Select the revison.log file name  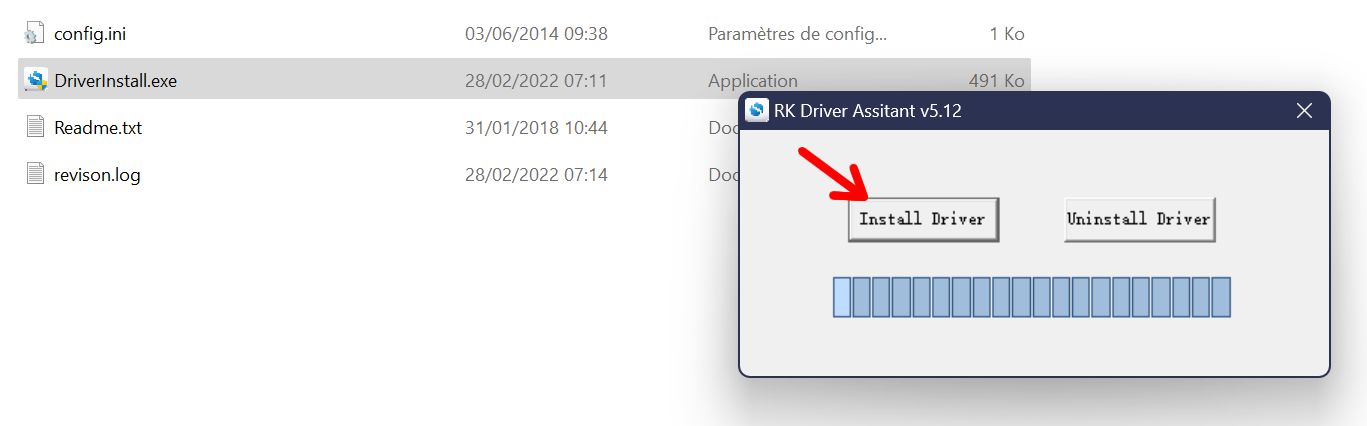tap(97, 175)
